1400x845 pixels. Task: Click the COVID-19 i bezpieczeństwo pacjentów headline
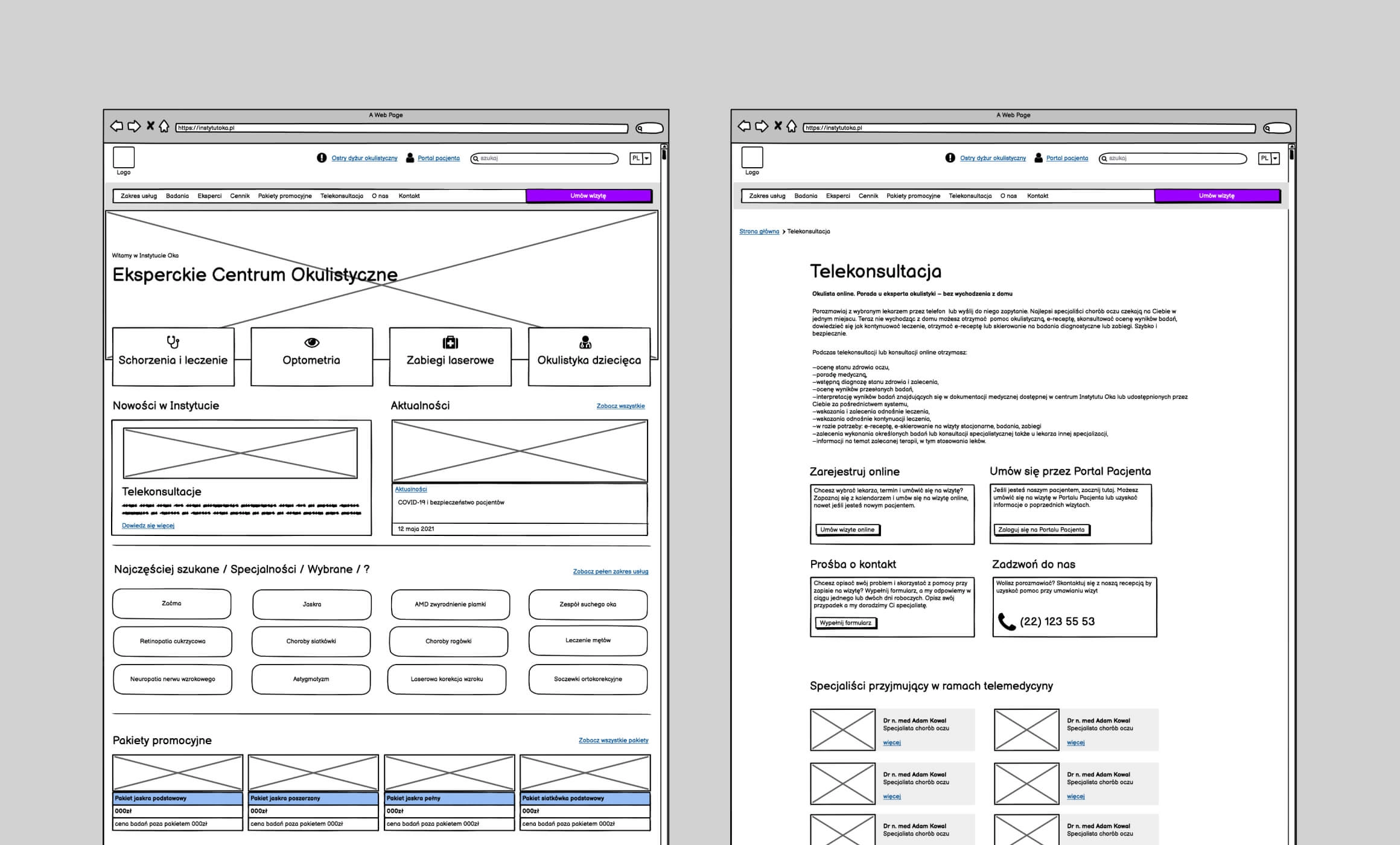tap(451, 502)
